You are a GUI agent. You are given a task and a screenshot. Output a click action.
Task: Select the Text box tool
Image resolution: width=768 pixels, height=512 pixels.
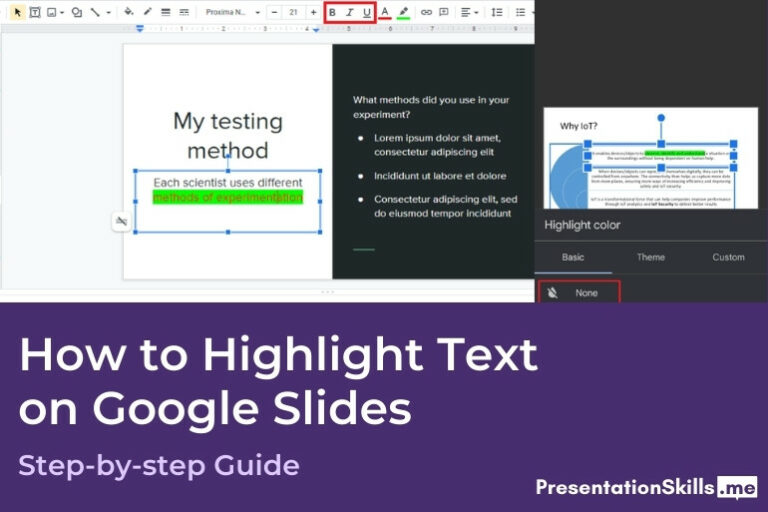point(35,12)
